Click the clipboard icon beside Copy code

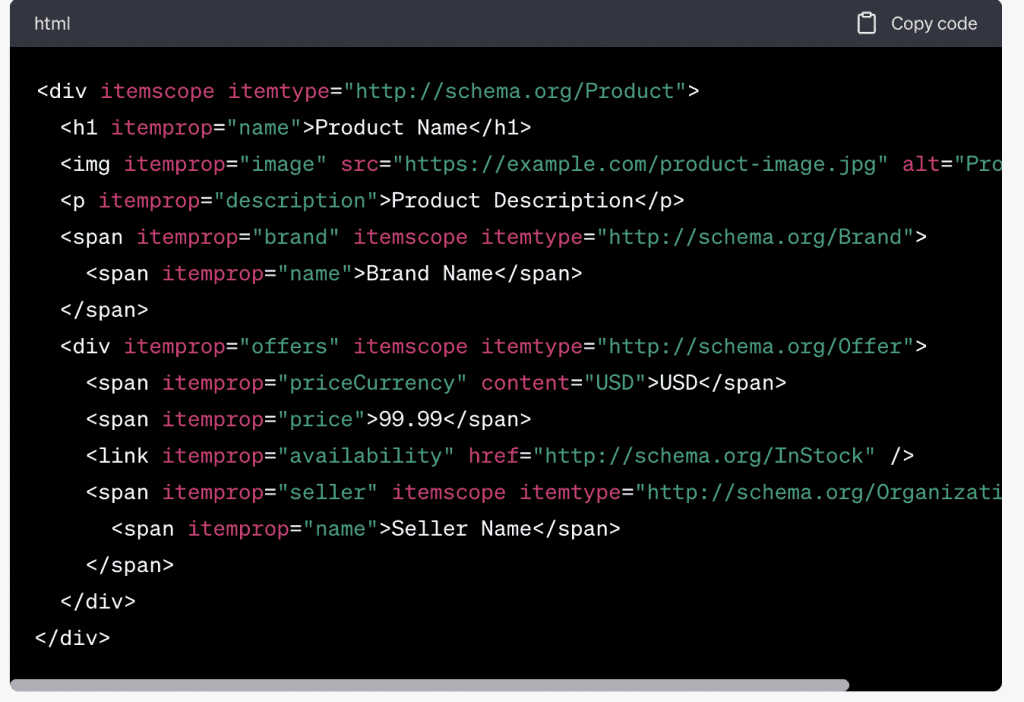tap(866, 23)
